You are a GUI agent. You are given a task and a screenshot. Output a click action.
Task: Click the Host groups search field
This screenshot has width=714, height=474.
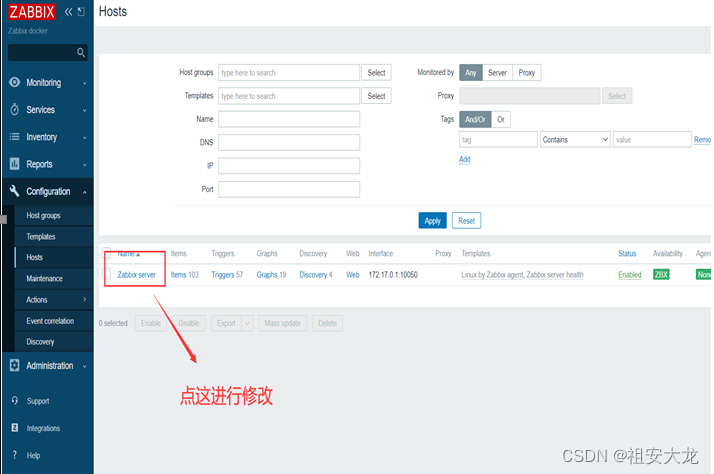point(289,73)
